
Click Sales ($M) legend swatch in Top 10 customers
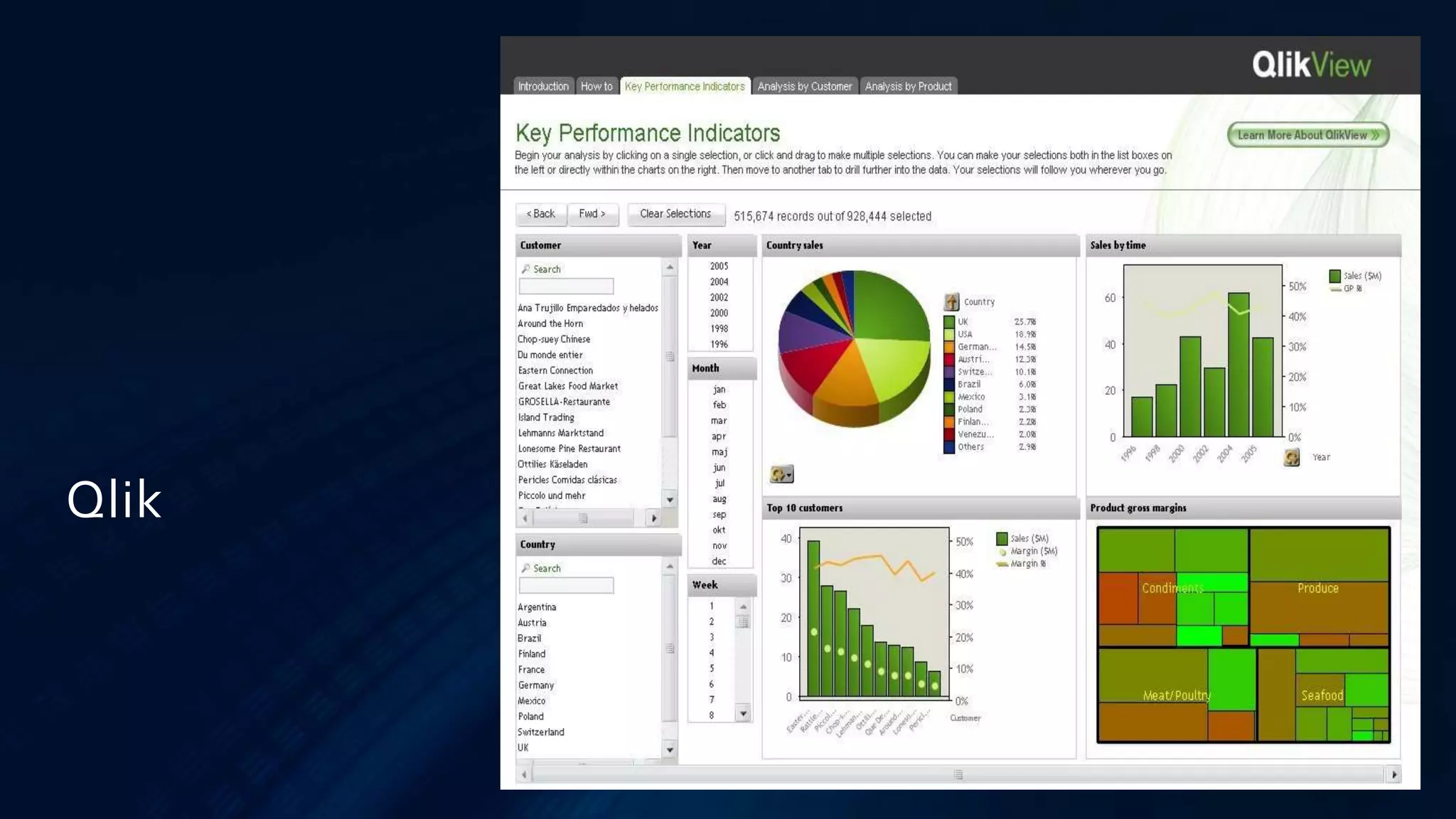point(1002,539)
